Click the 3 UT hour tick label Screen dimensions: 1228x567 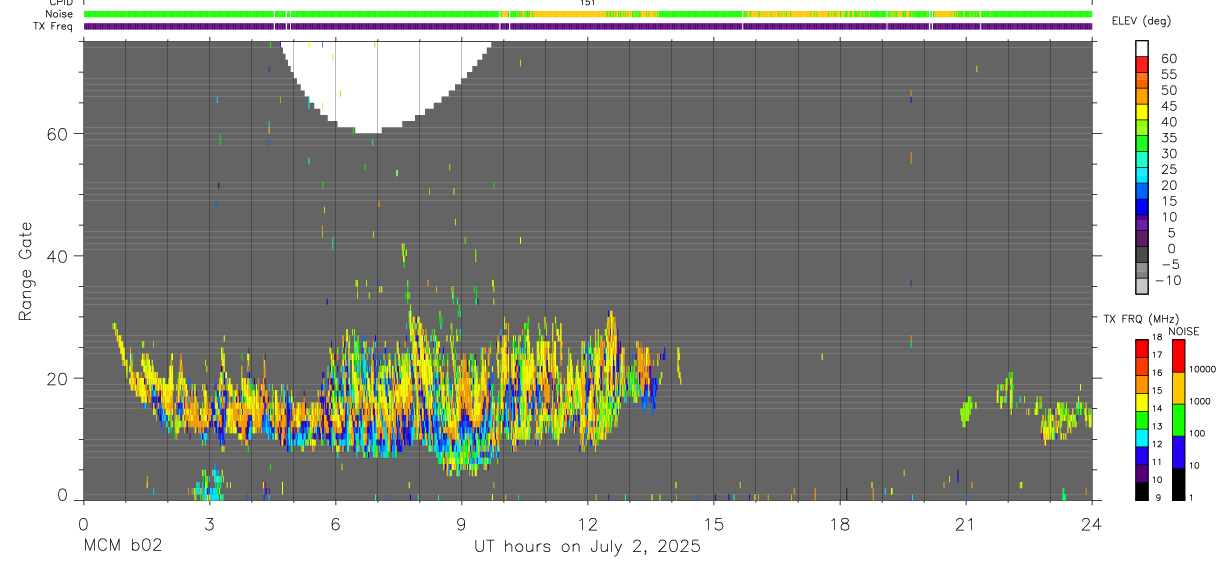(x=209, y=524)
